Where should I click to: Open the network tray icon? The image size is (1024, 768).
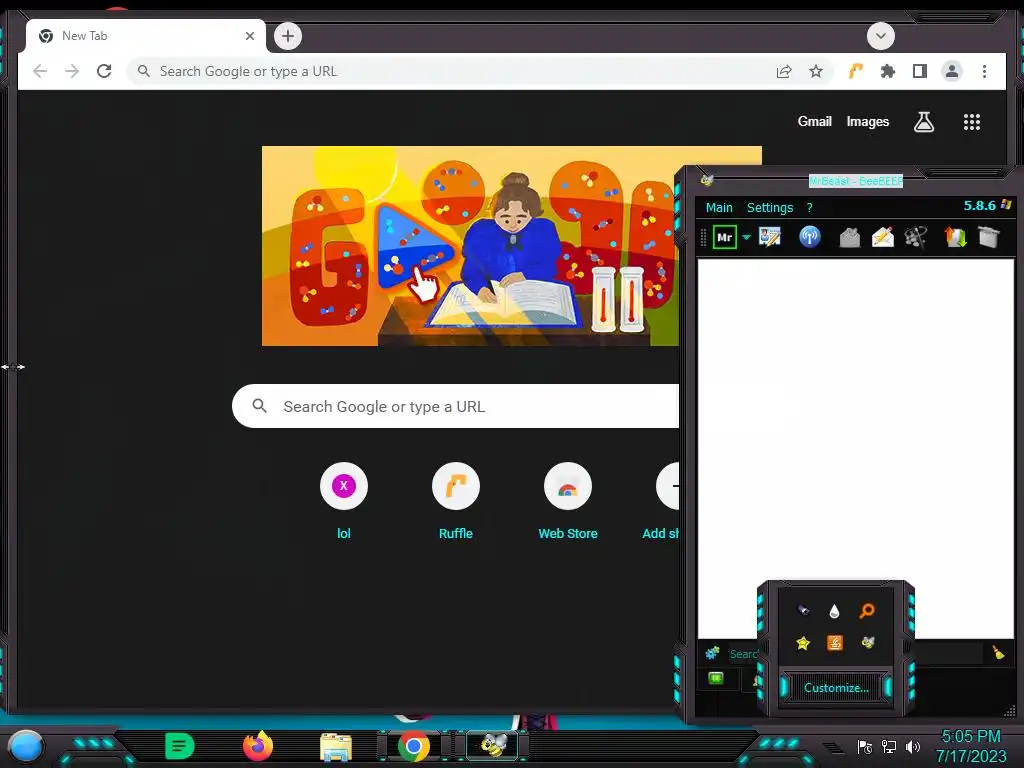(889, 746)
